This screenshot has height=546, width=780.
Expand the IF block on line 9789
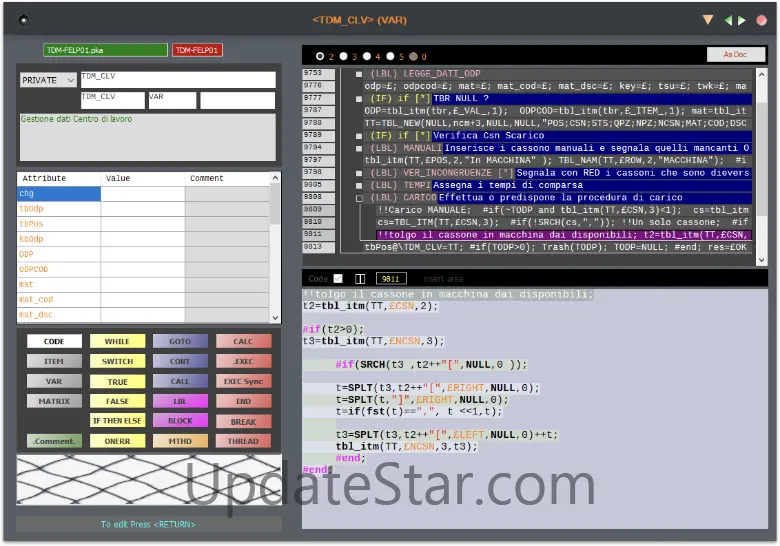pos(359,136)
